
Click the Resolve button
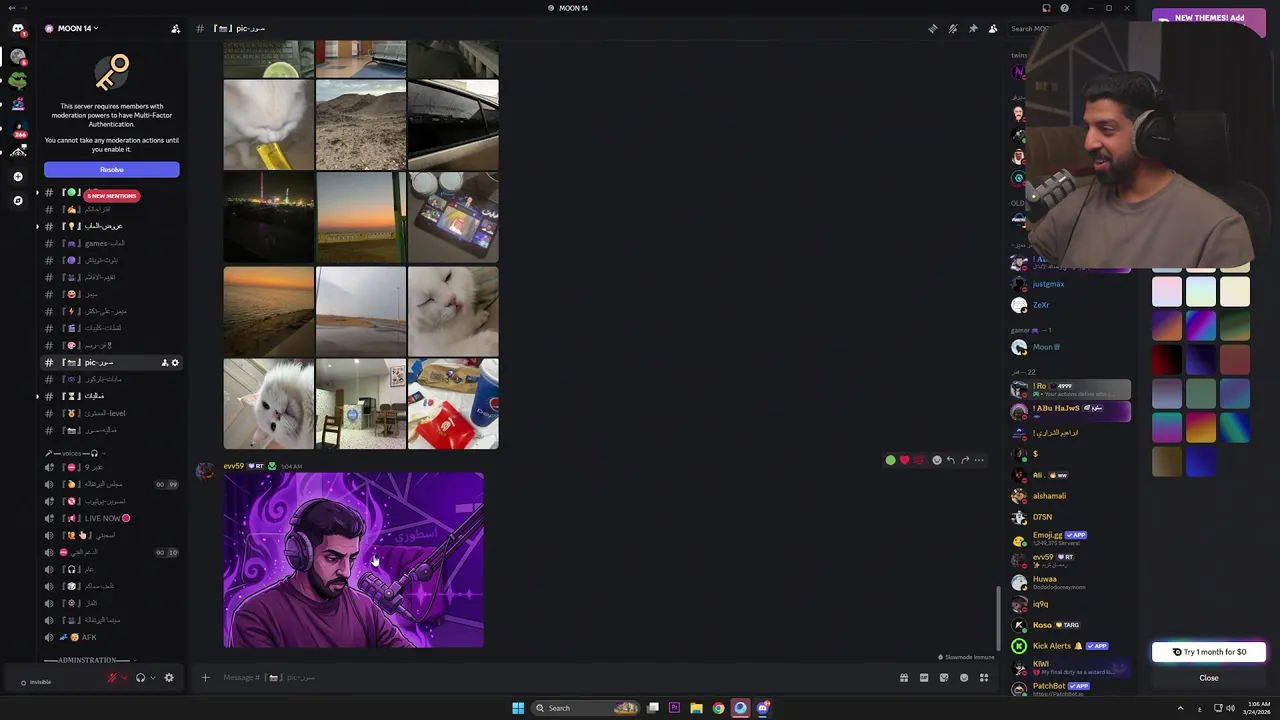point(112,170)
